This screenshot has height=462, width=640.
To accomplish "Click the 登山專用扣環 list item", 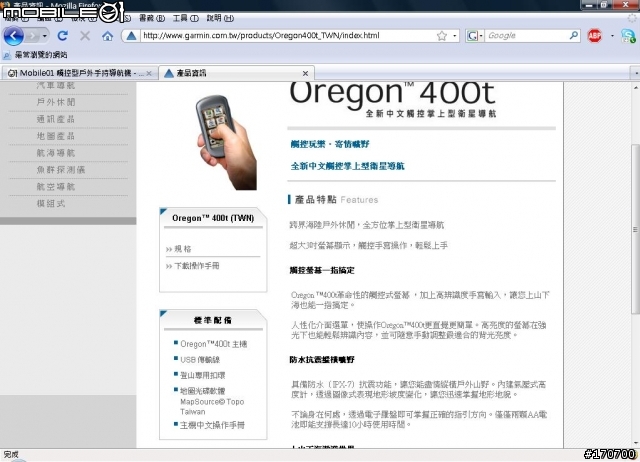I will [x=203, y=375].
